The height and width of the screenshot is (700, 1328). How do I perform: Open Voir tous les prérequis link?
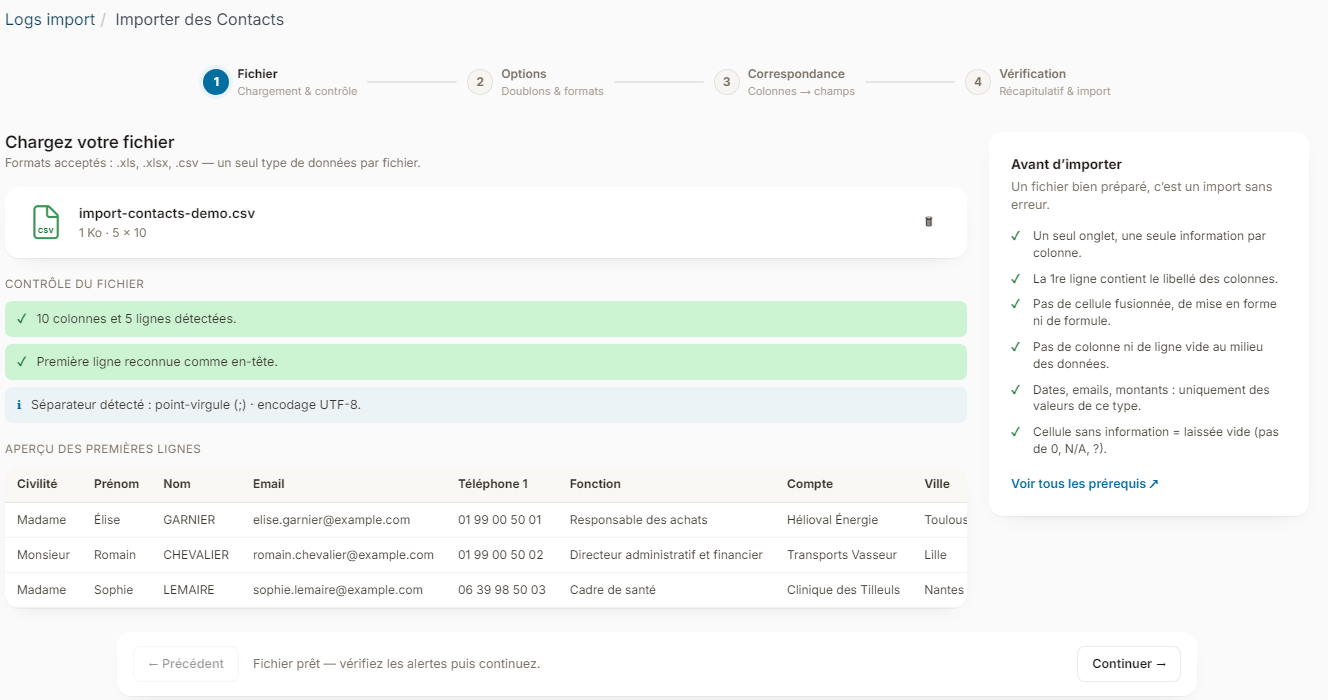[1085, 484]
